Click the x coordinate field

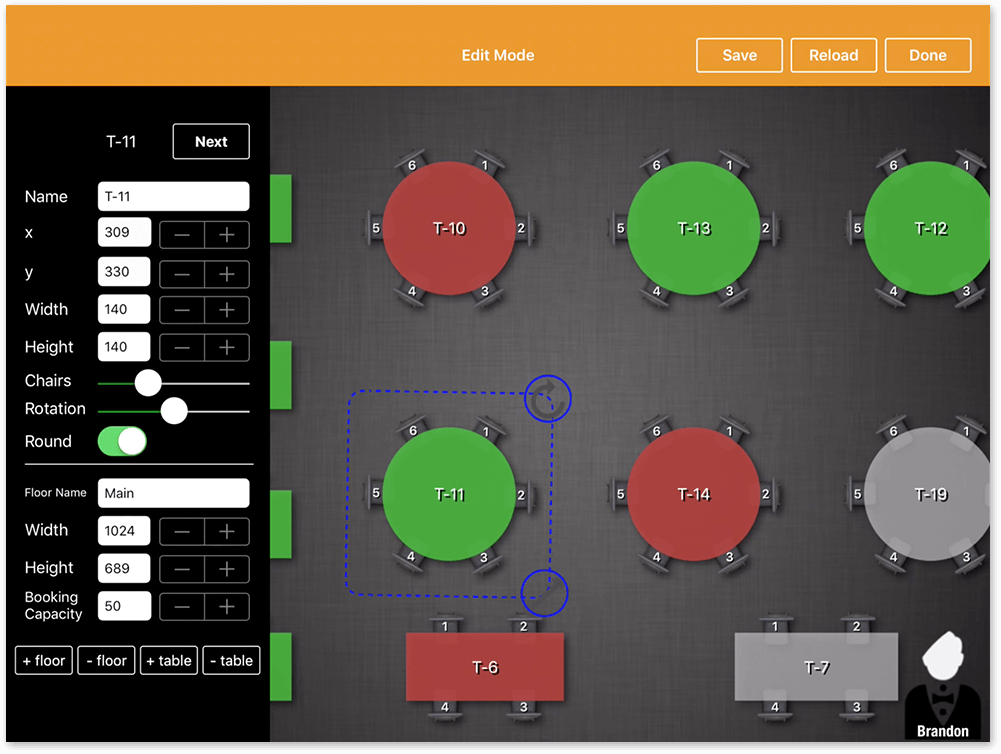point(124,232)
